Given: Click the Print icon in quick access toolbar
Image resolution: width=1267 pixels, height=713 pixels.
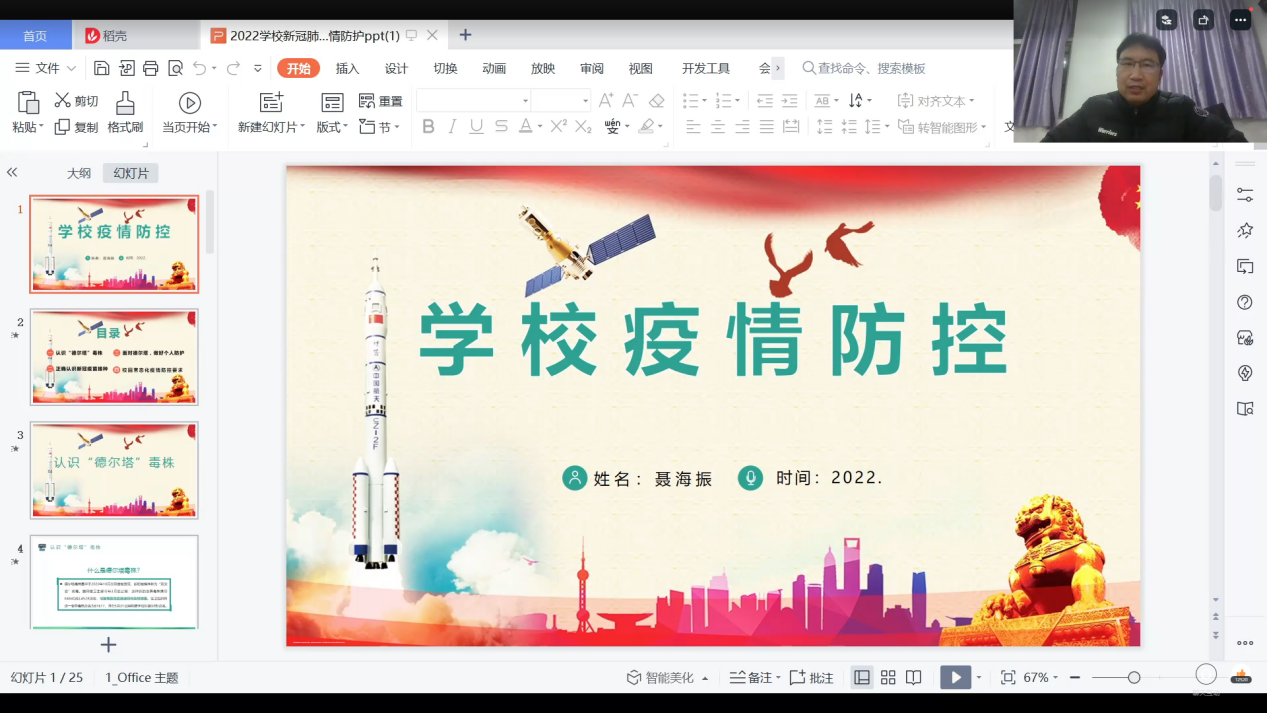Looking at the screenshot, I should coord(151,68).
